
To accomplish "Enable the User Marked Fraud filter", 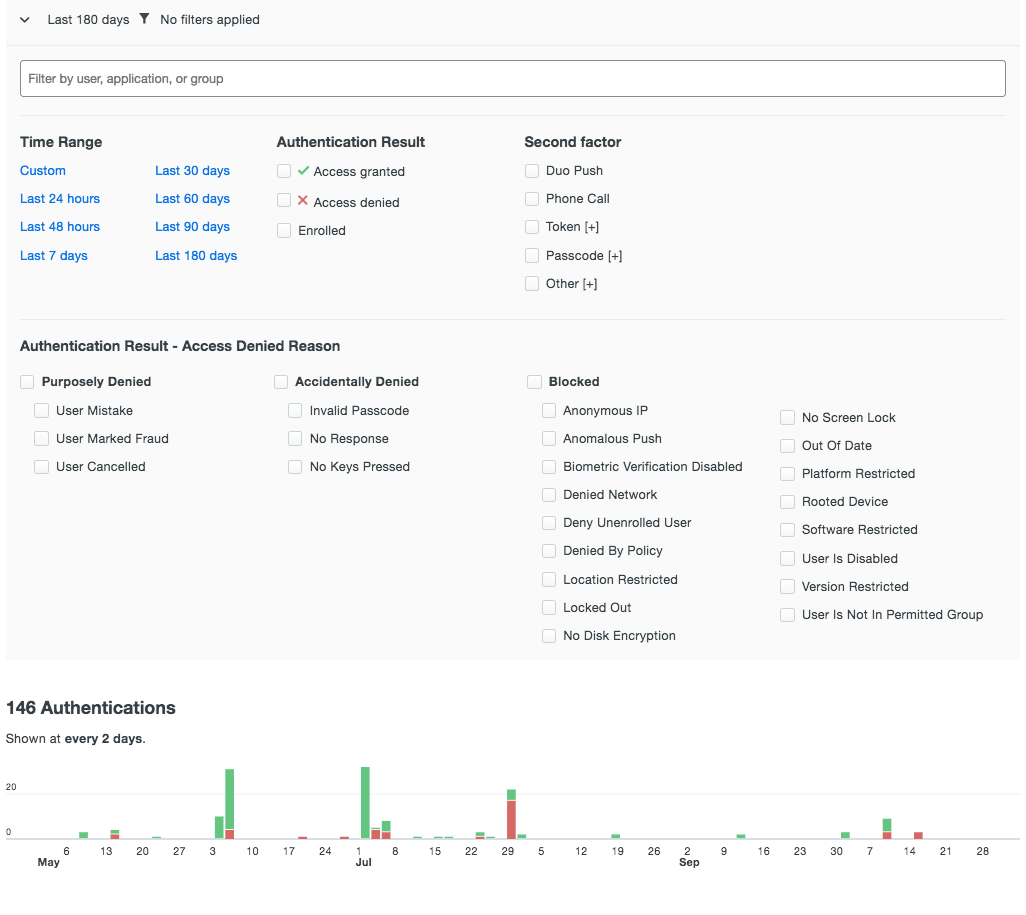I will tap(41, 438).
